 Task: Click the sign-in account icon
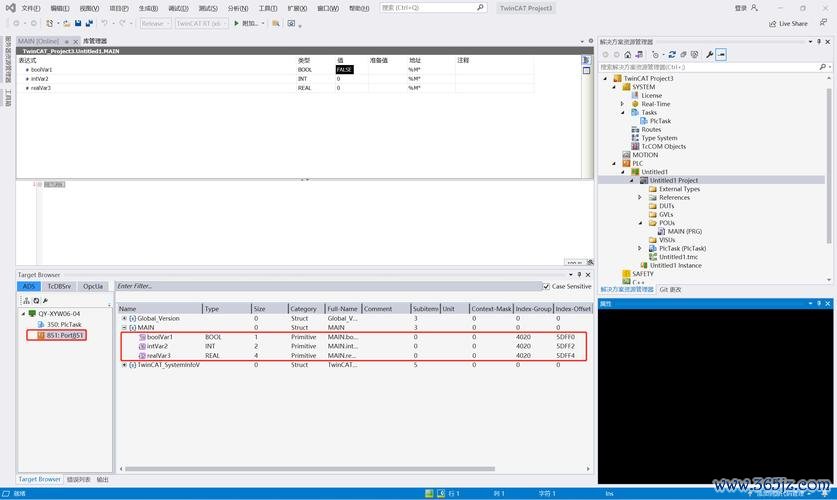point(754,8)
